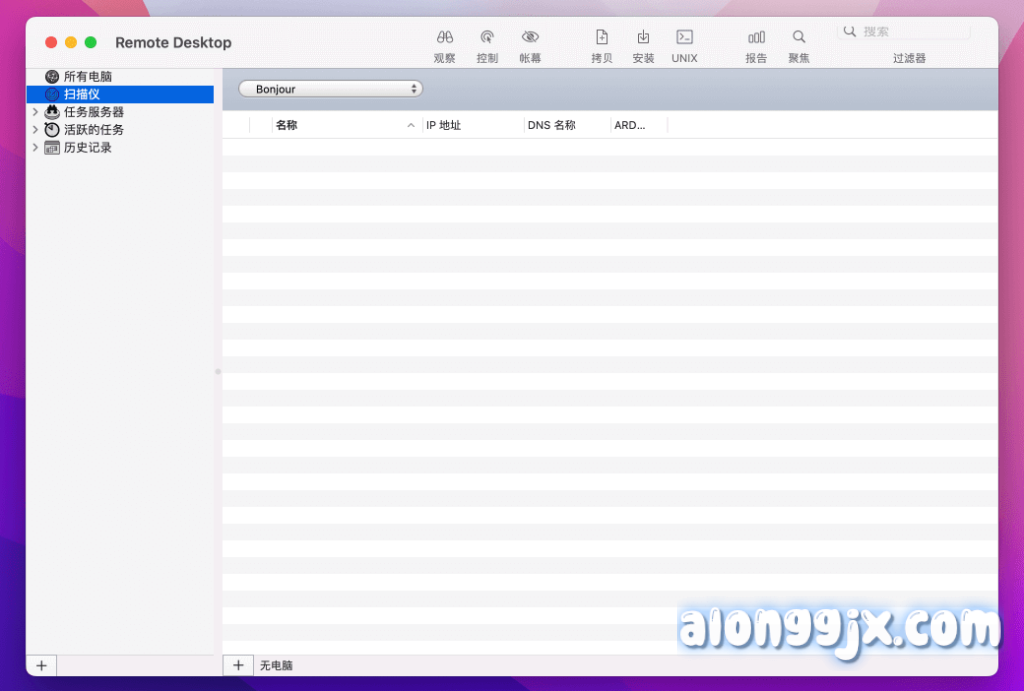This screenshot has height=691, width=1024.
Task: Click the Observe (观察) binoculars icon
Action: [445, 37]
